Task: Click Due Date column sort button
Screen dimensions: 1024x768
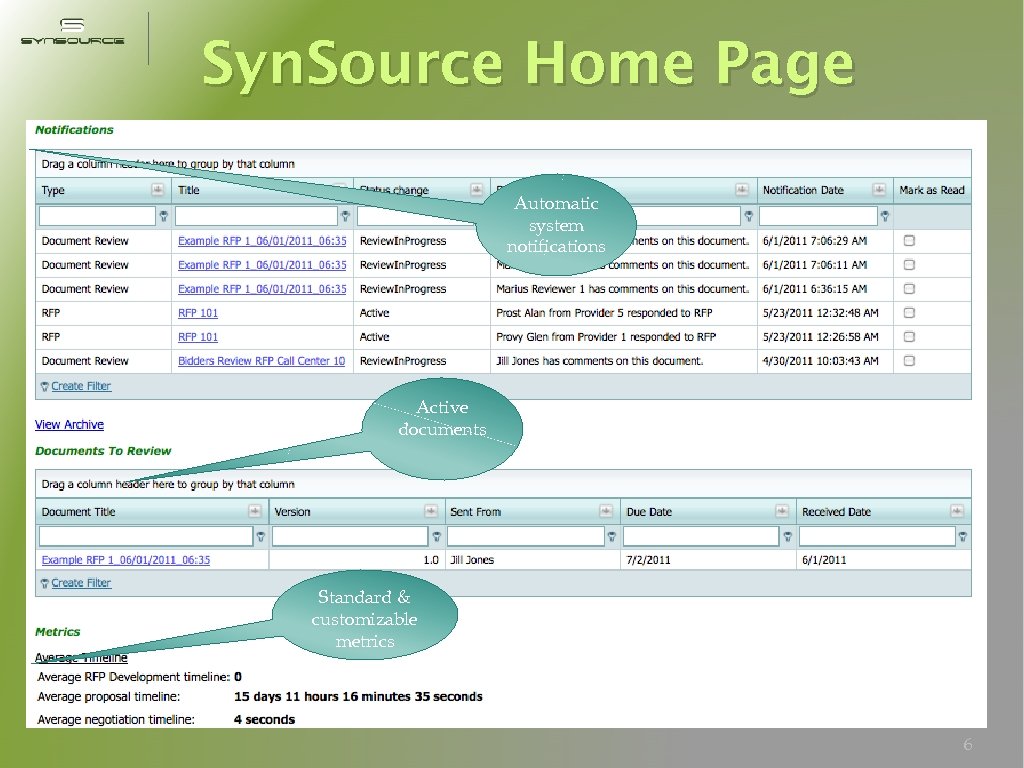Action: tap(782, 511)
